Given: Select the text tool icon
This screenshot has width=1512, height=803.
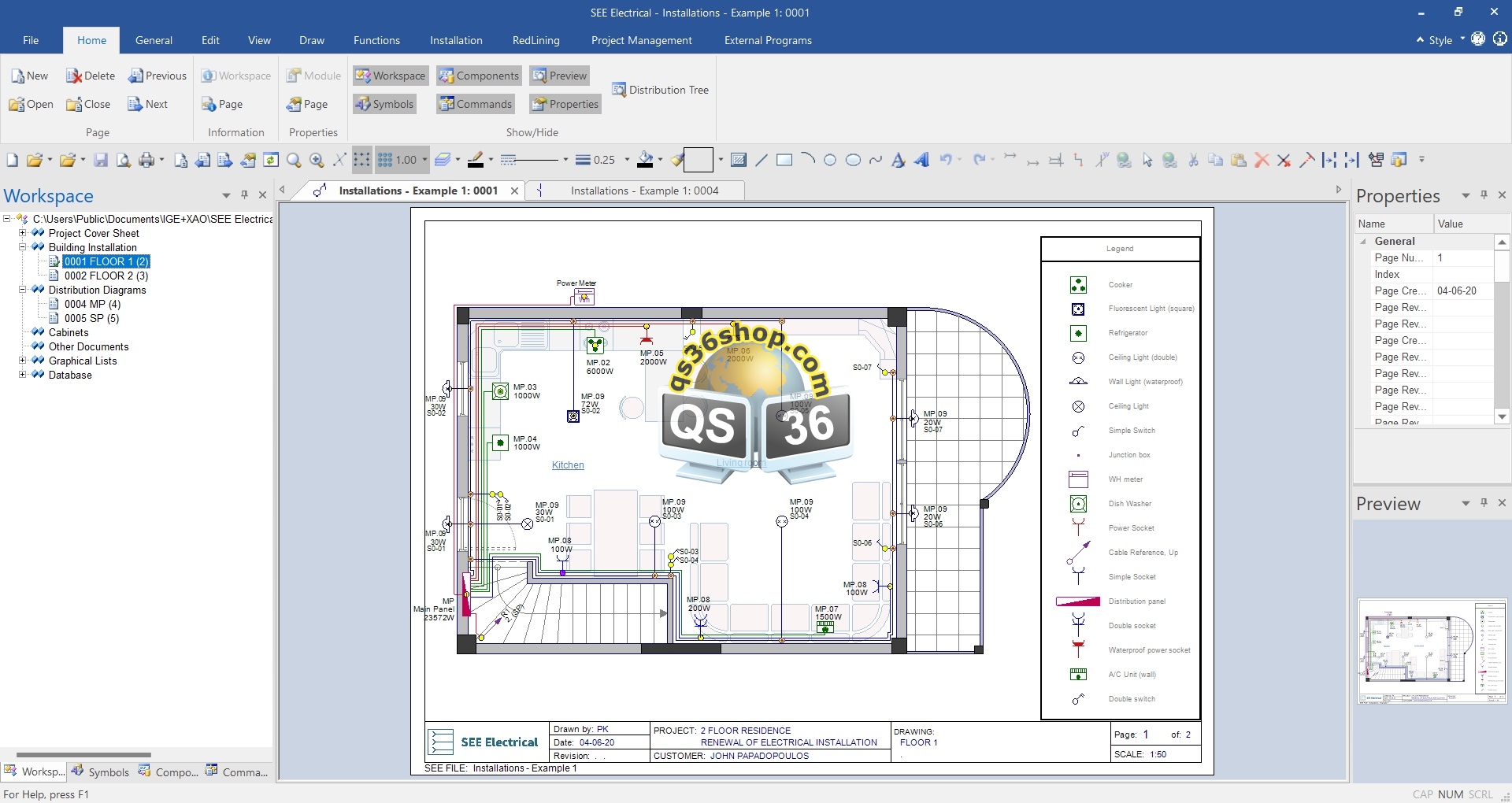Looking at the screenshot, I should pos(898,161).
